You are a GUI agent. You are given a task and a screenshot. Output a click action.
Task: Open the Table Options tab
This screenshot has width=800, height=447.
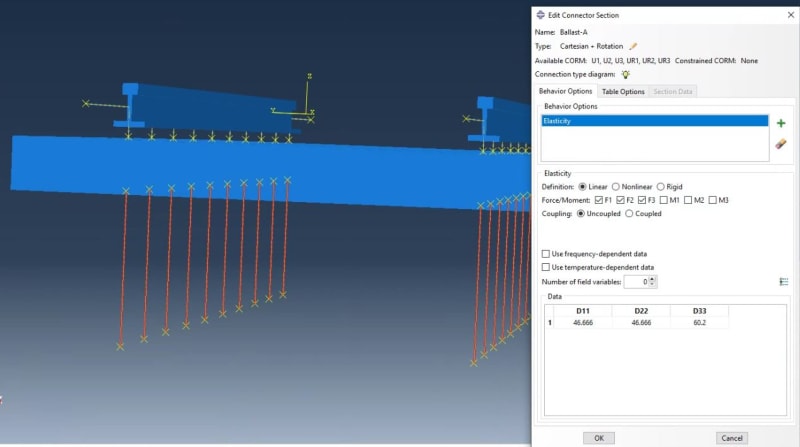coord(622,92)
